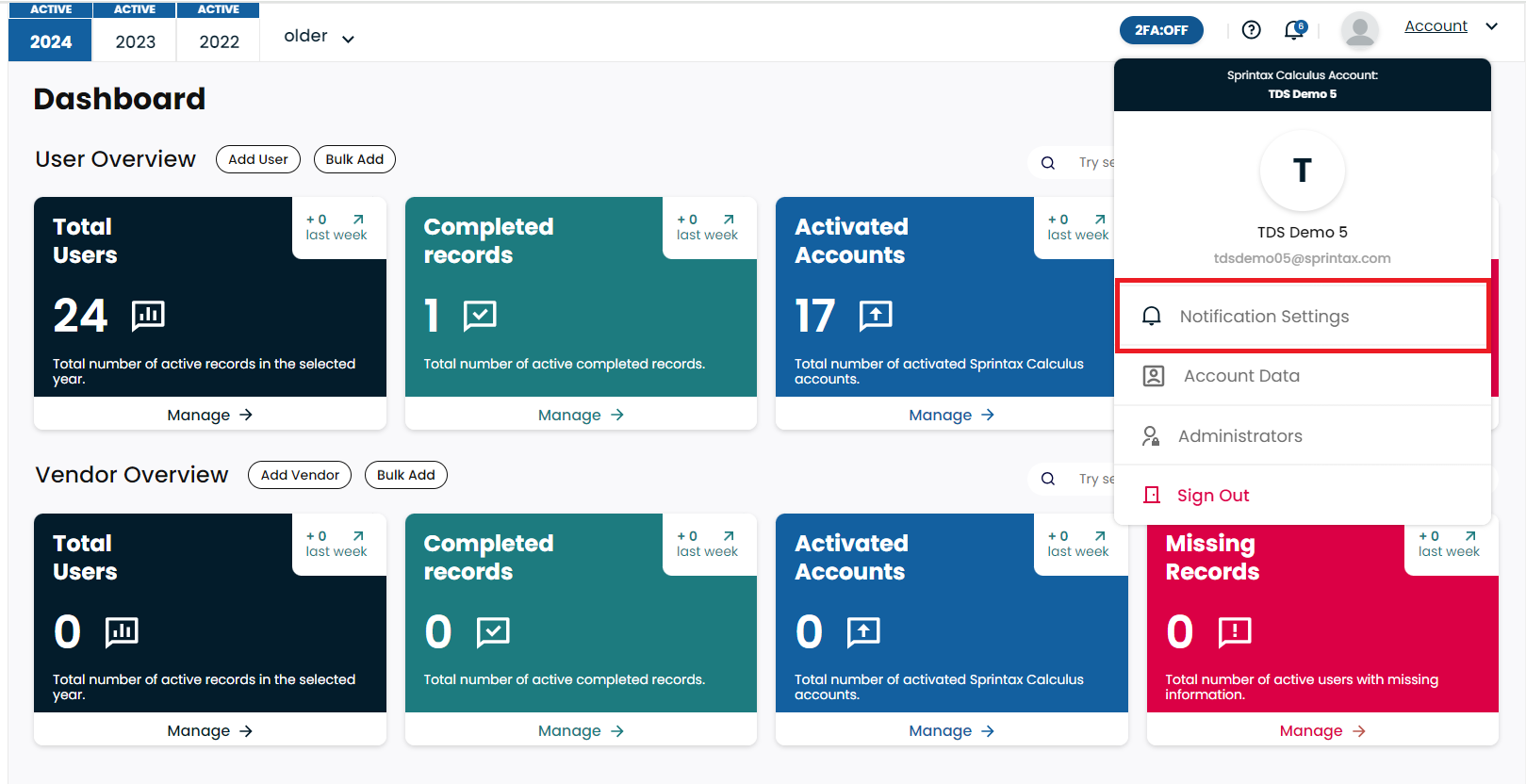Viewport: 1526px width, 784px height.
Task: Open Notification Settings menu item
Action: [x=1302, y=317]
